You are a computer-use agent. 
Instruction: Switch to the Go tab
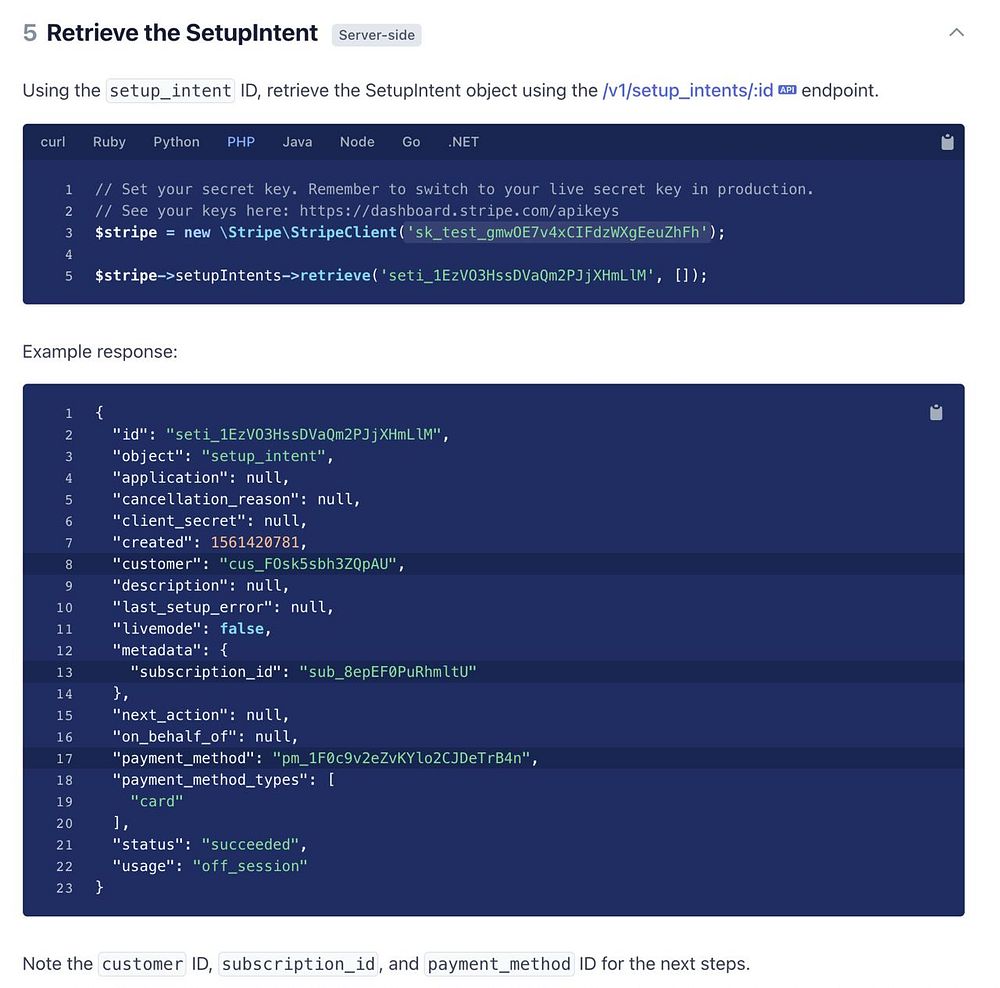pyautogui.click(x=411, y=142)
